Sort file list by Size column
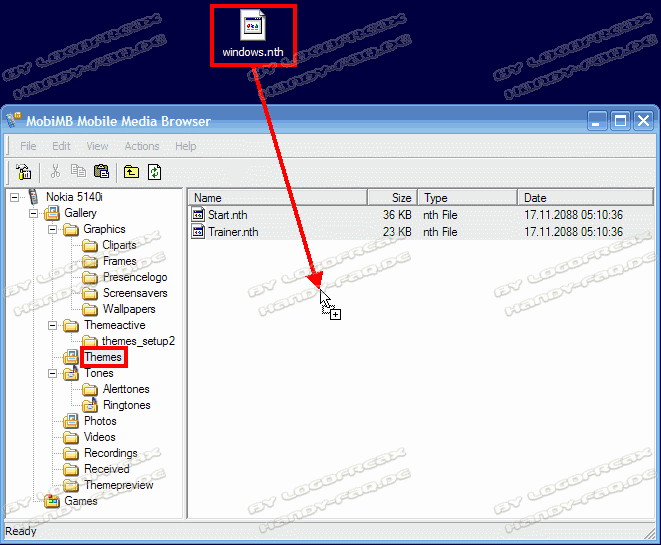The image size is (661, 545). click(393, 198)
